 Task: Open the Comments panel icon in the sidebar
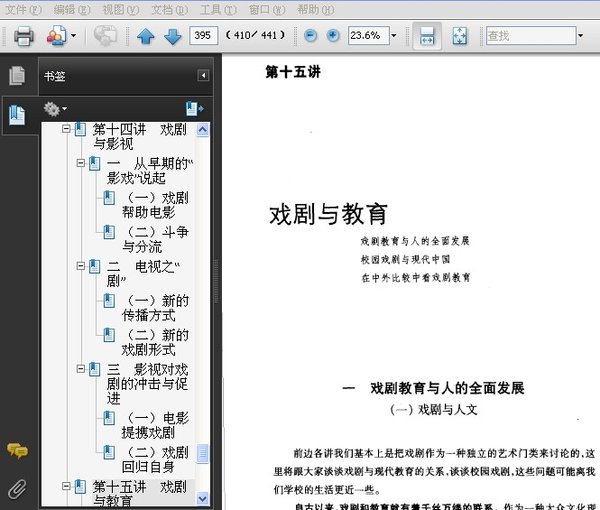tap(16, 451)
